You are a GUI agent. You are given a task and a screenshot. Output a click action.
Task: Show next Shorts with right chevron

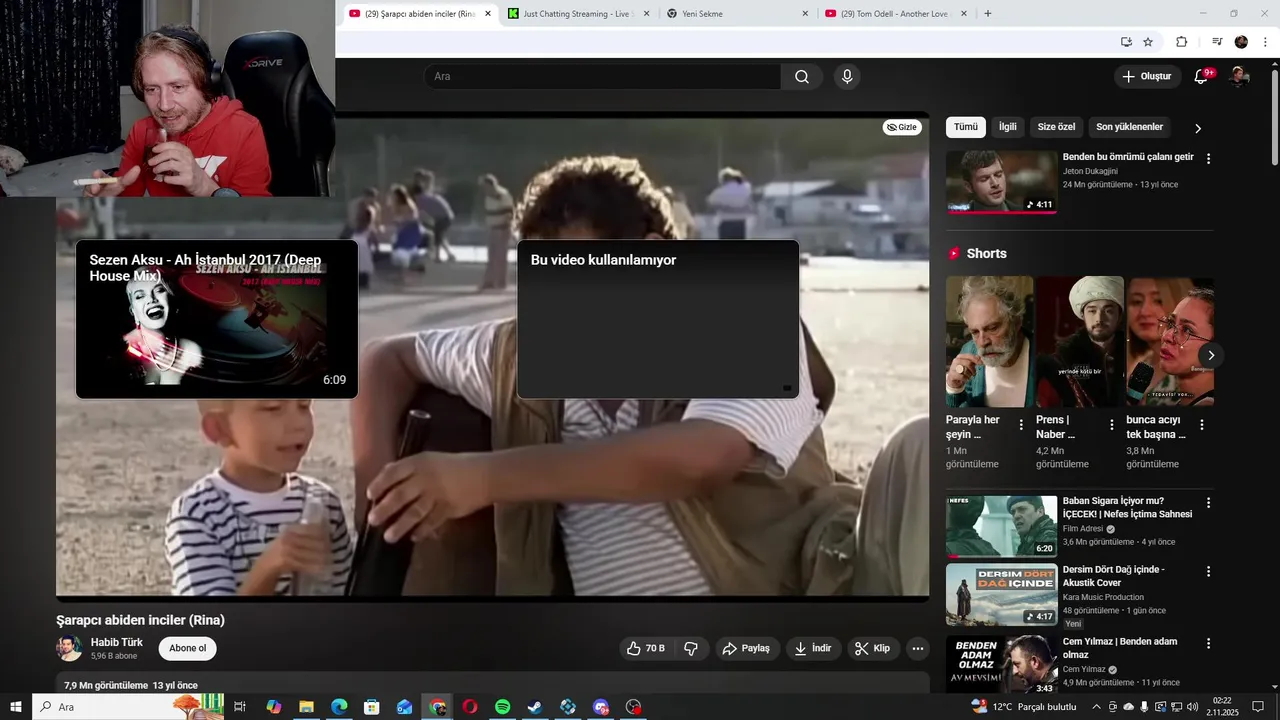click(x=1211, y=355)
